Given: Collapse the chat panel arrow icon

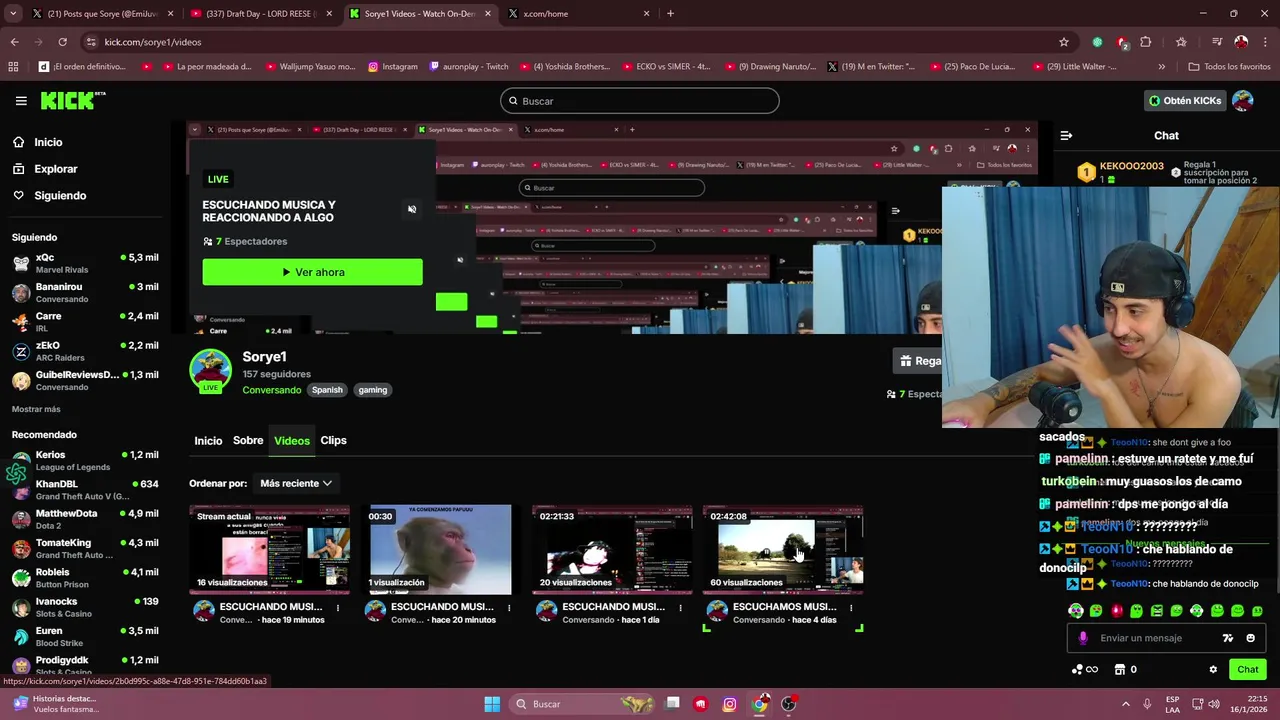Looking at the screenshot, I should 1066,135.
